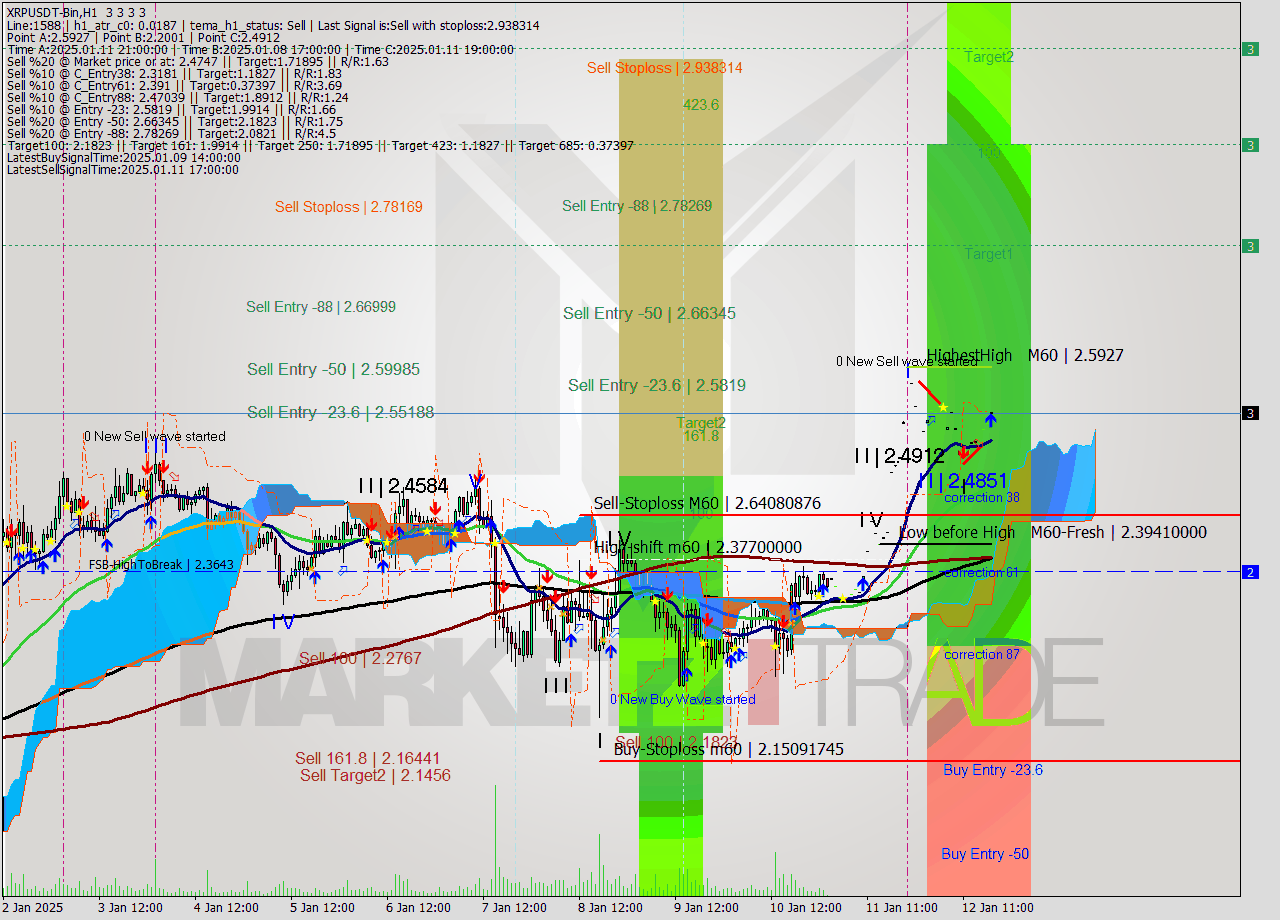Click the '7 Jan 12:00' time-axis label

[514, 907]
